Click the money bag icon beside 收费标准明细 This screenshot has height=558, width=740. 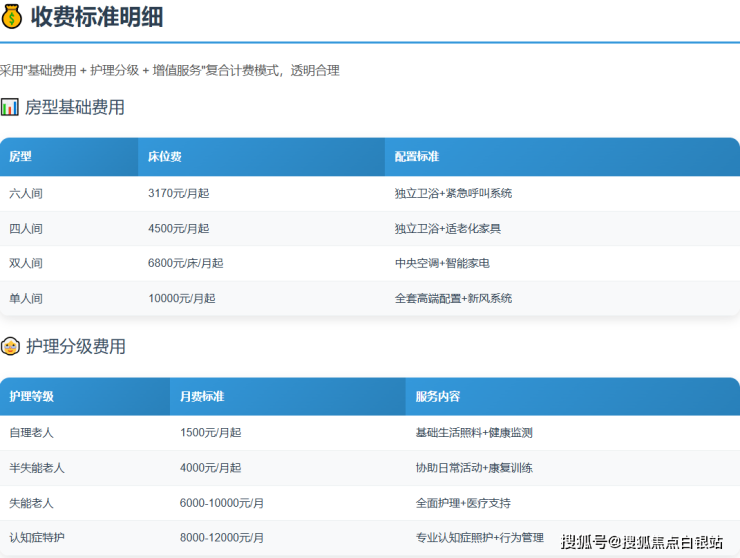[x=12, y=17]
